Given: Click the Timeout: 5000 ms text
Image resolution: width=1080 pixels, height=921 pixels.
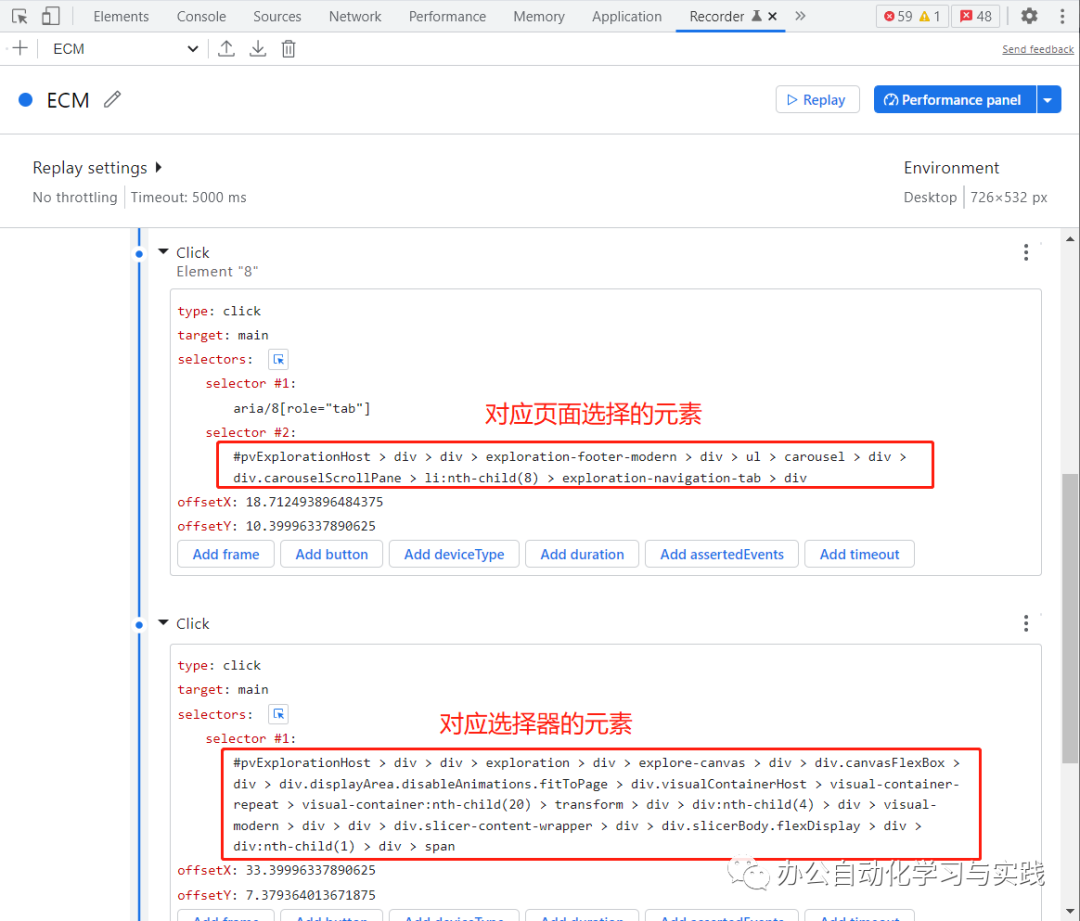Looking at the screenshot, I should click(x=189, y=198).
